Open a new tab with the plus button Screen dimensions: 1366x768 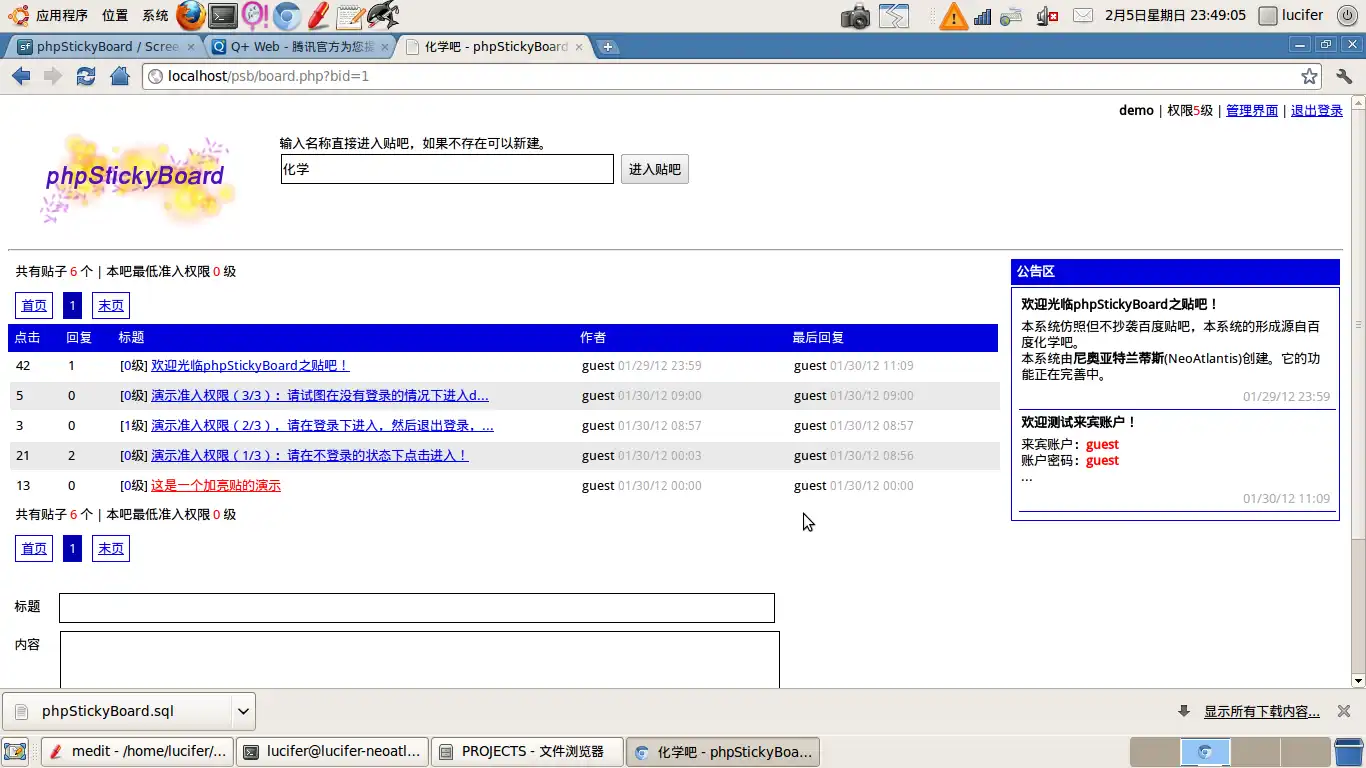point(607,47)
